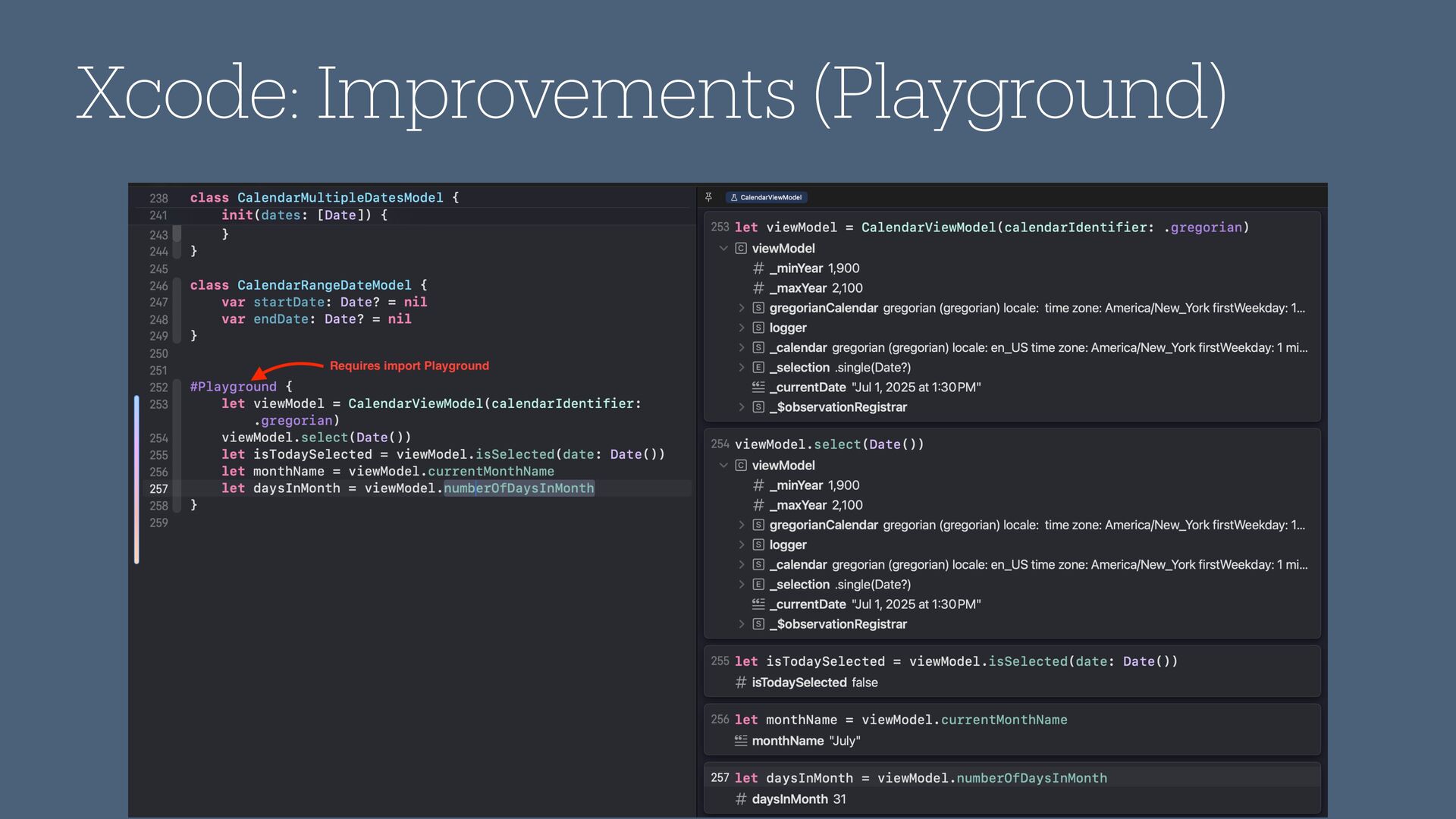1456x819 pixels.
Task: Click endDate variable on line 248
Action: (281, 319)
